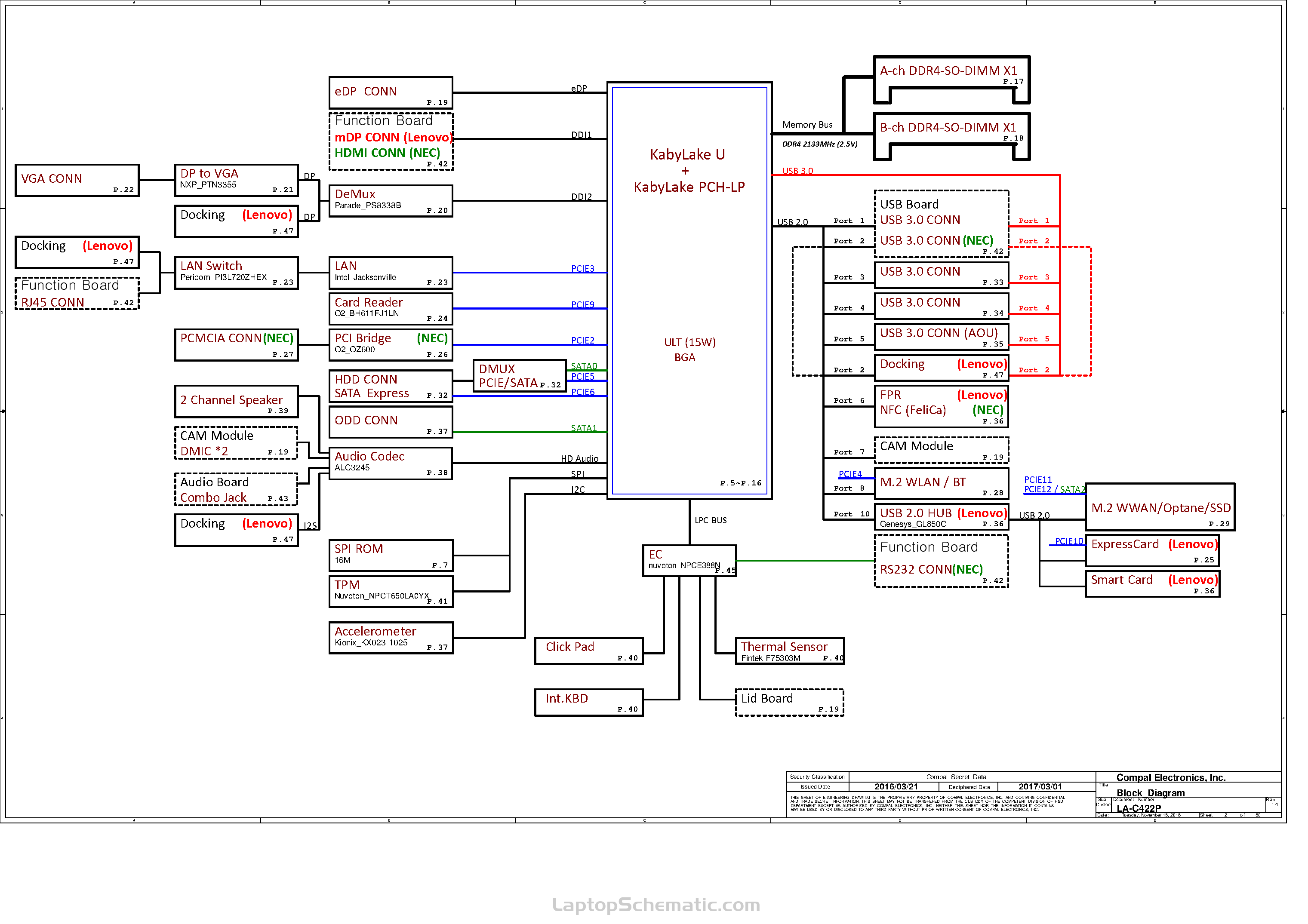Screen dimensions: 1308x924
Task: Select the KabyLake U title text
Action: pyautogui.click(x=688, y=155)
